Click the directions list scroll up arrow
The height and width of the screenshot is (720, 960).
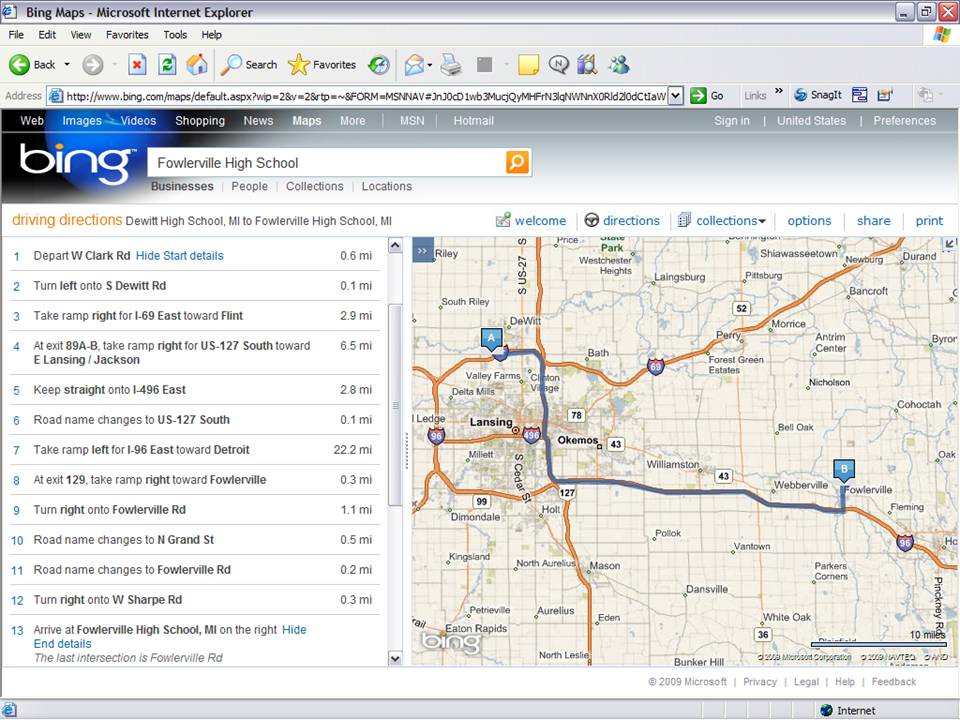[395, 245]
